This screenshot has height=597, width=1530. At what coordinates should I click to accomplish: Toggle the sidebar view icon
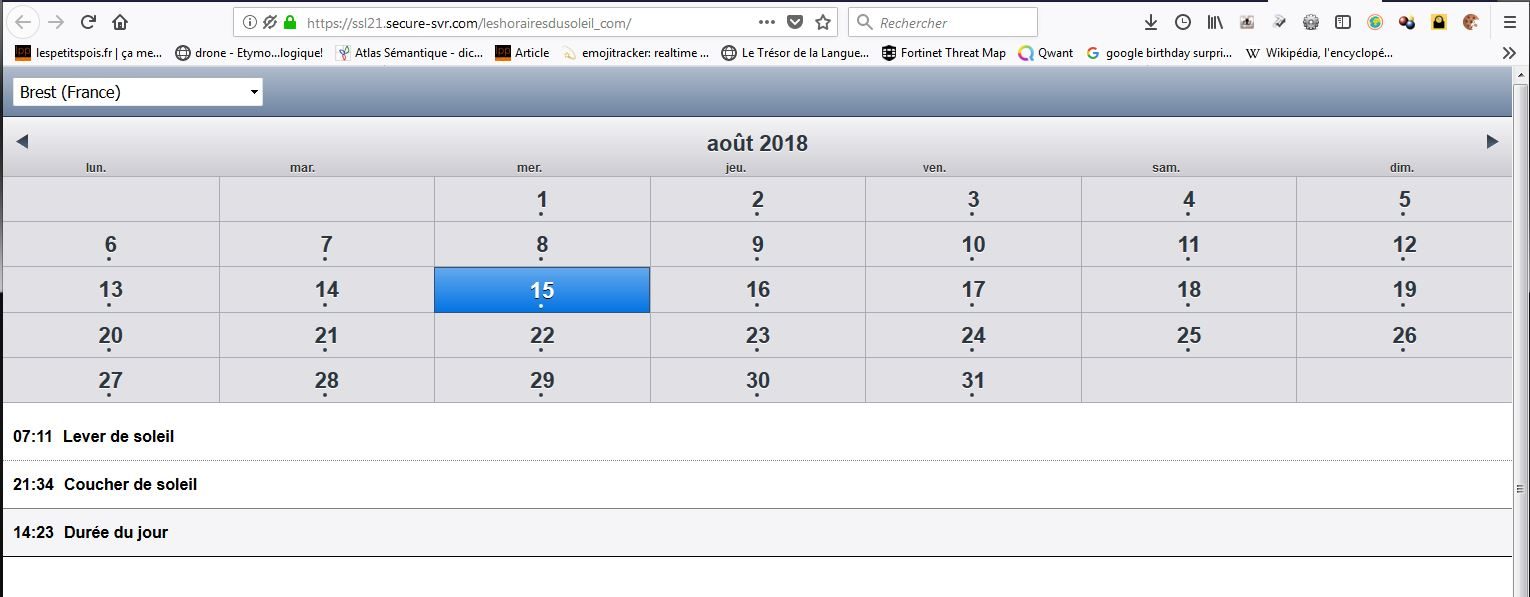coord(1343,22)
